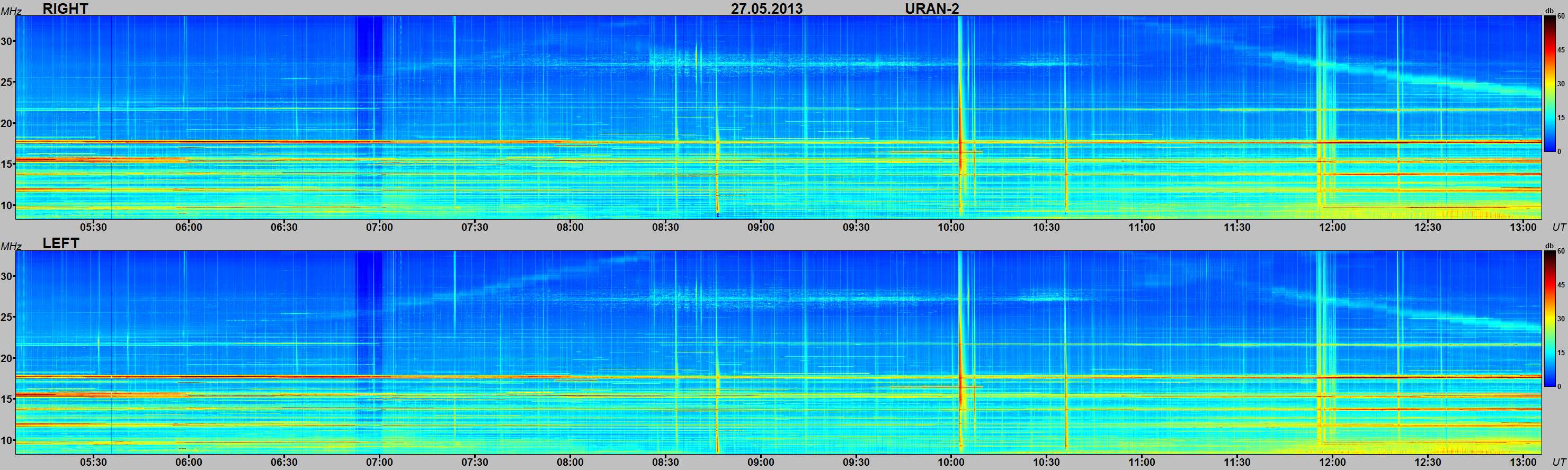Click the 30 MHz tick of LEFT panel
Viewport: 1568px width, 470px height.
tap(7, 276)
